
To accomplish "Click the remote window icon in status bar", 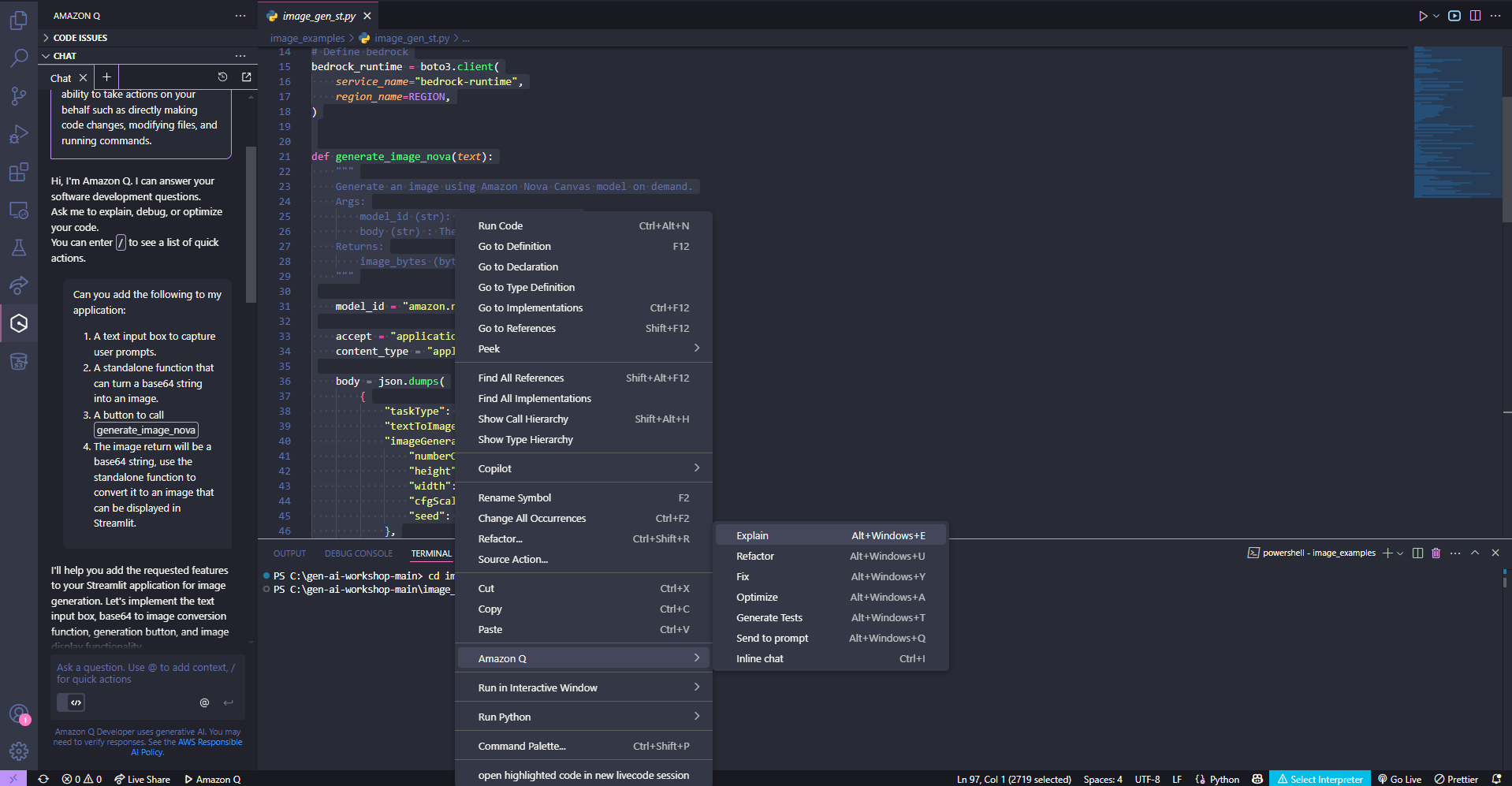I will pos(13,779).
